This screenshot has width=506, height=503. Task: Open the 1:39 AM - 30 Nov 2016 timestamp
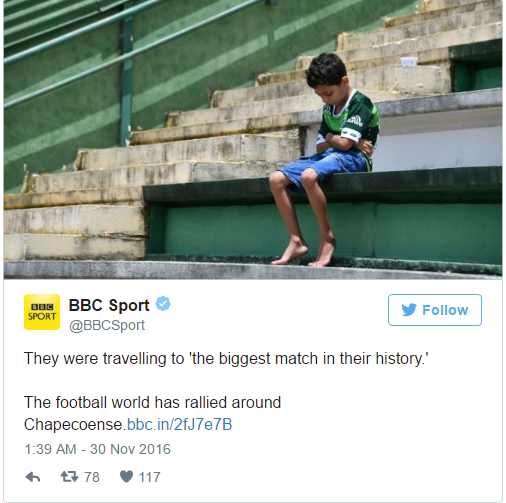pos(97,449)
